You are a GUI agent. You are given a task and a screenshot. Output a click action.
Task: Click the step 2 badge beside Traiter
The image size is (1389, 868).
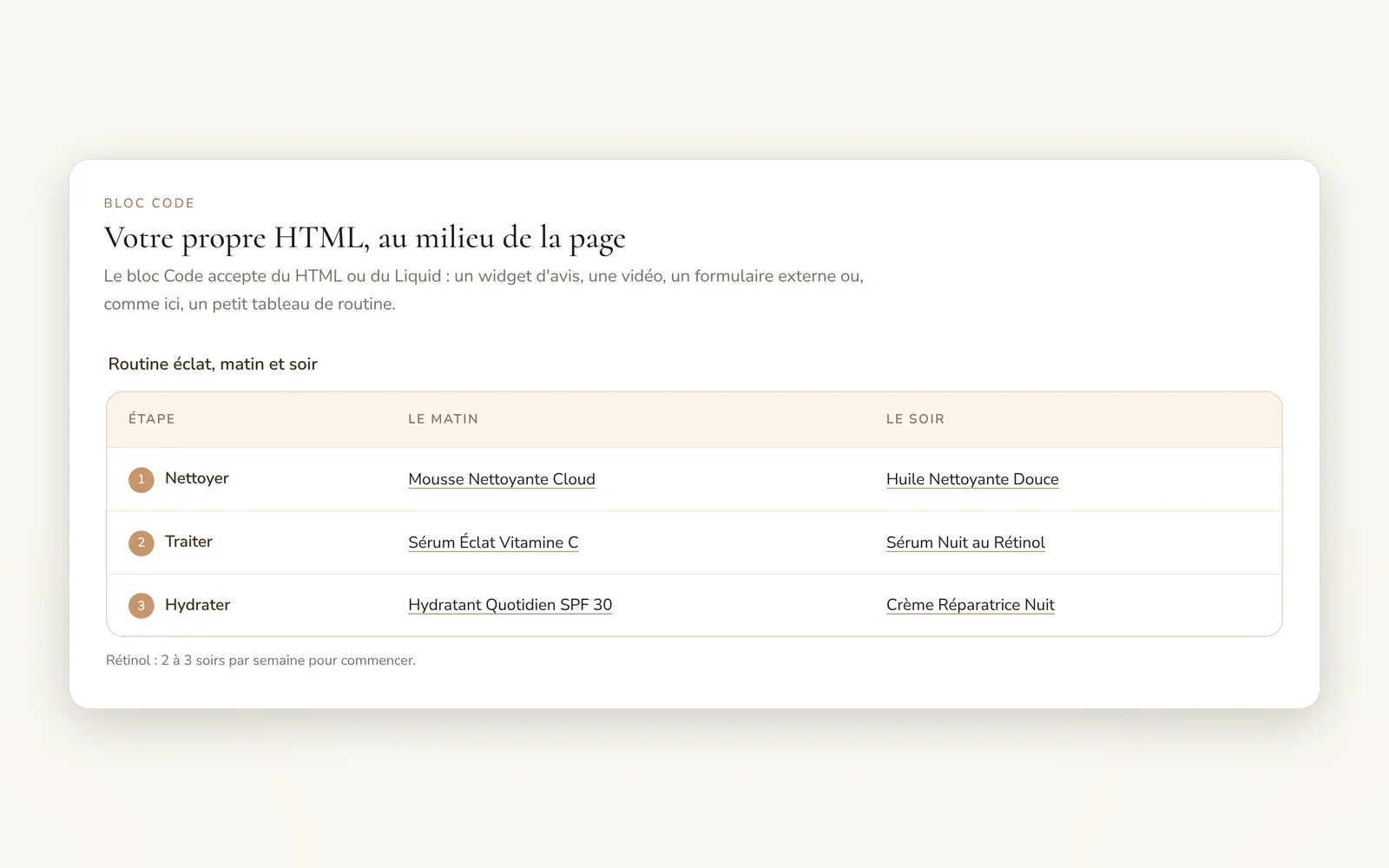click(142, 542)
